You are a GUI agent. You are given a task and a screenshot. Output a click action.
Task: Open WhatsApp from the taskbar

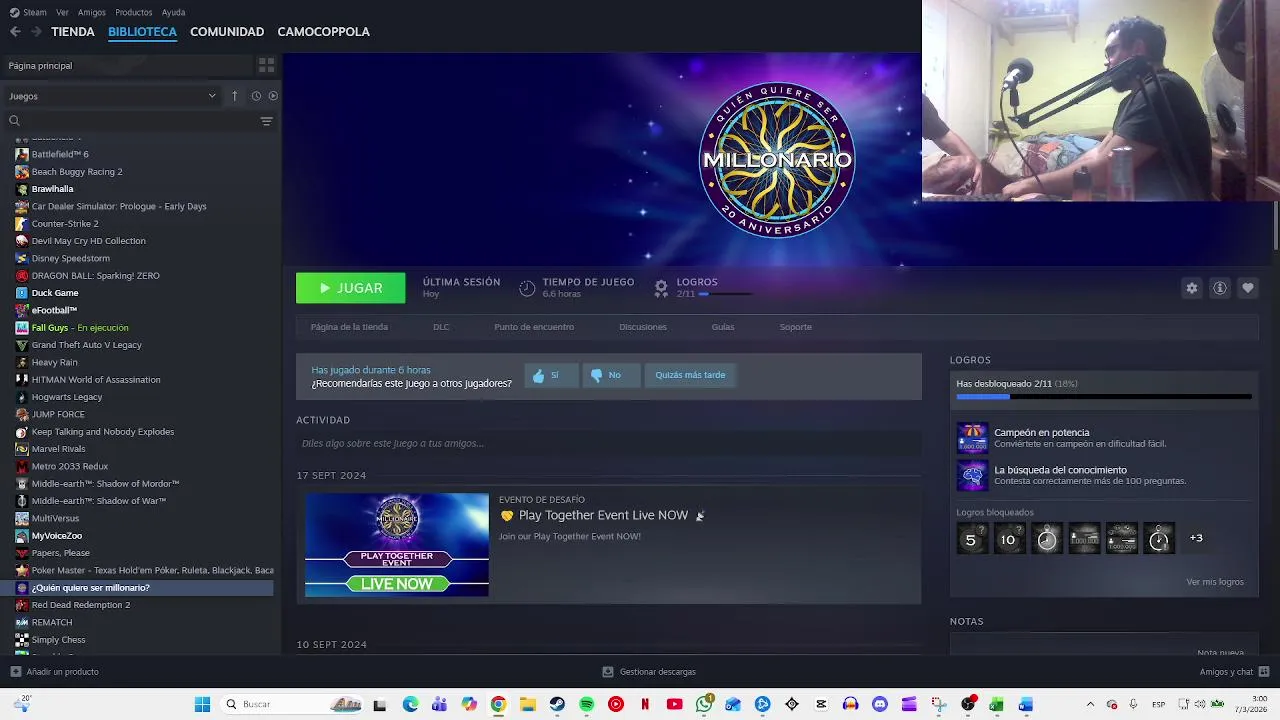[704, 704]
